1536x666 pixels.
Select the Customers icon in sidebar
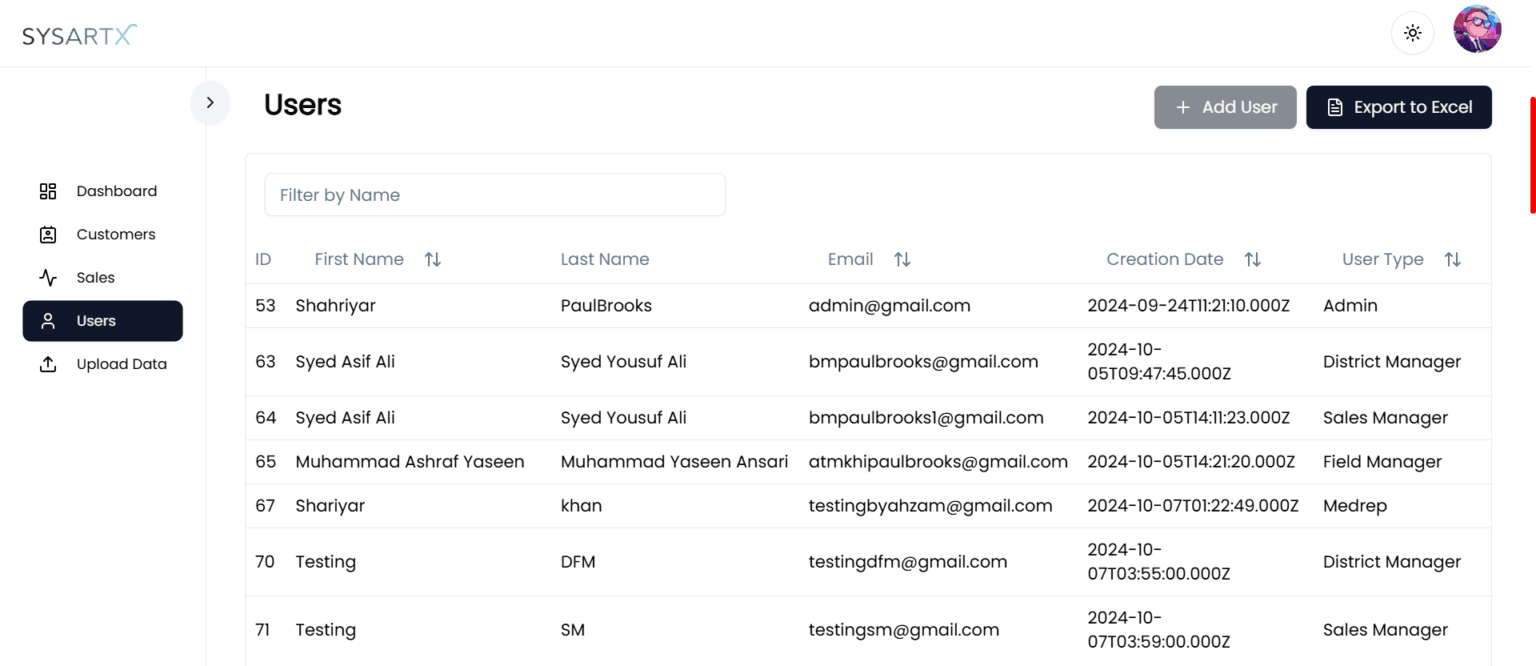tap(47, 233)
